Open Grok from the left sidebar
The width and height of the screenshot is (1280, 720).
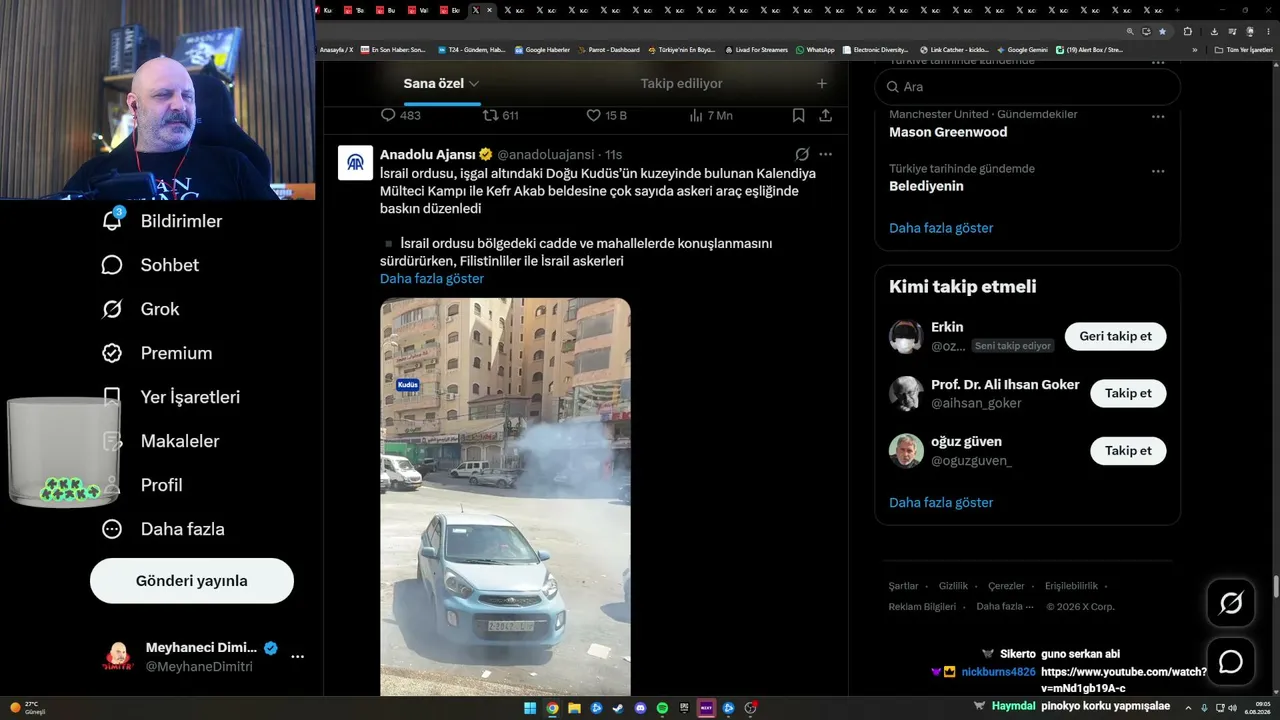tap(140, 309)
